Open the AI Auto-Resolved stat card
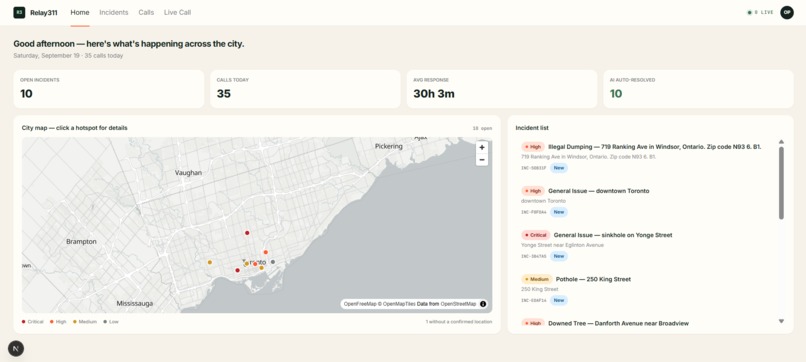 (699, 89)
